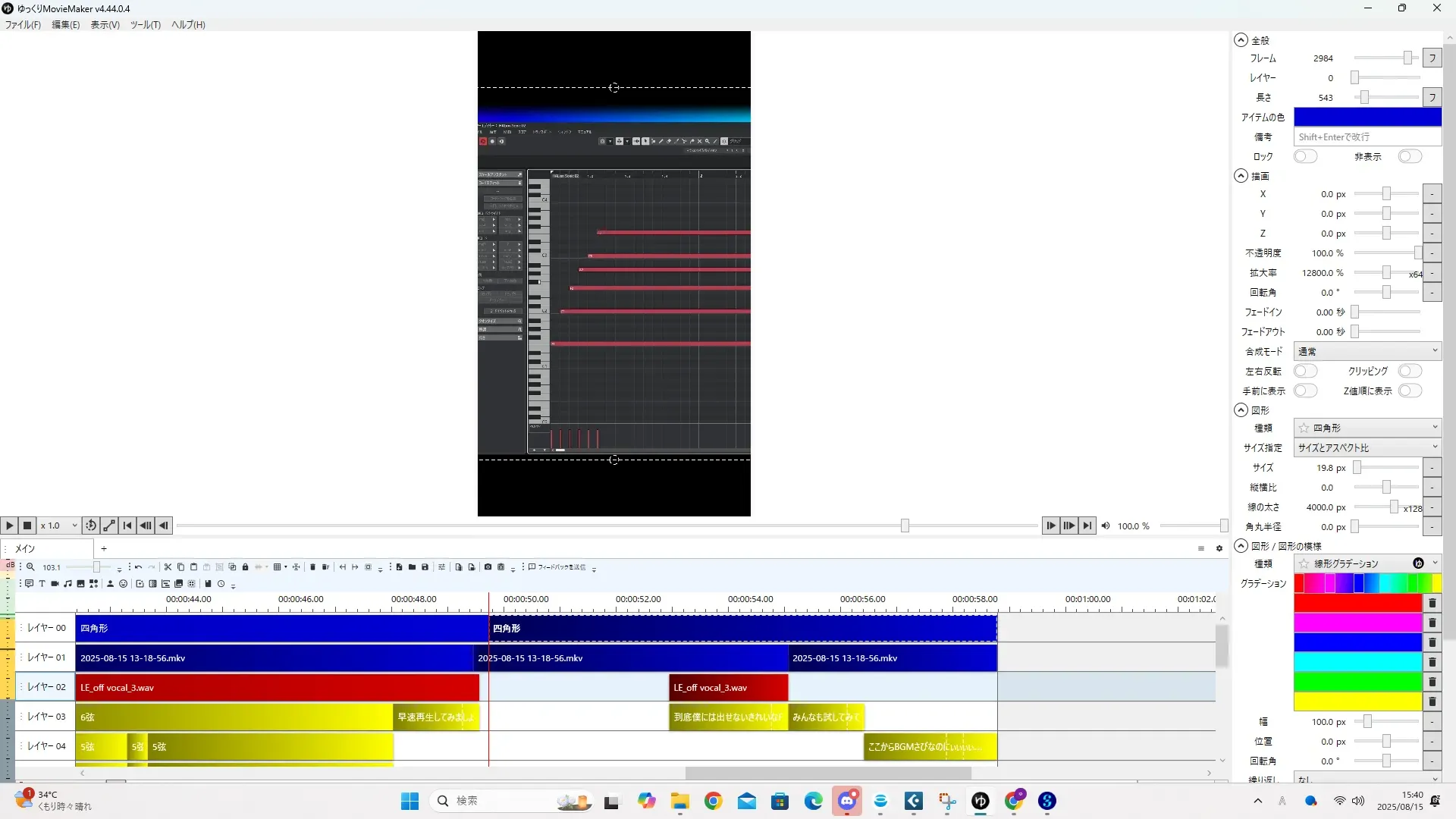
Task: Click the save project floppy icon
Action: [x=425, y=567]
